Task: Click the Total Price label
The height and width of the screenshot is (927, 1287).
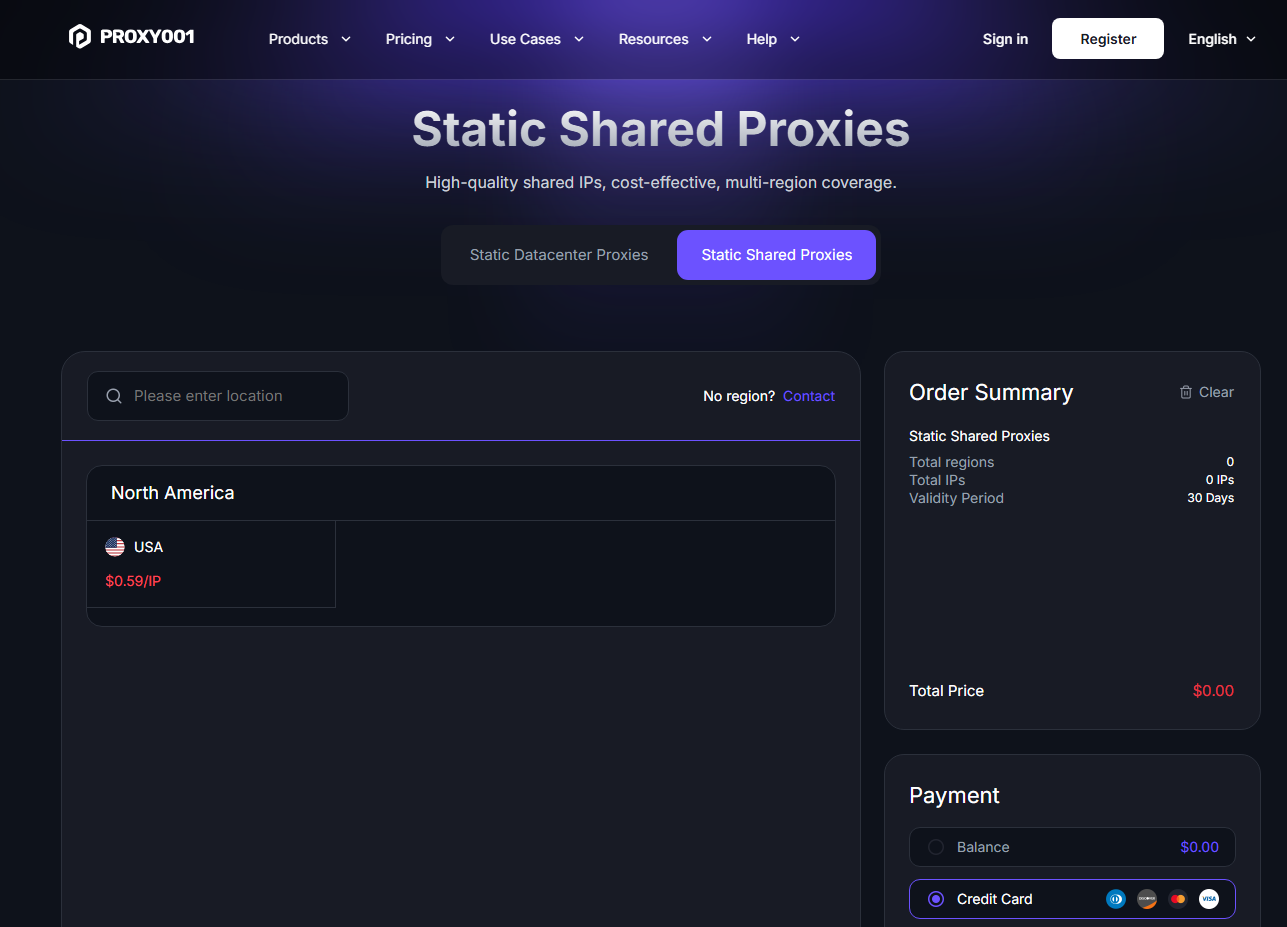Action: click(x=946, y=691)
